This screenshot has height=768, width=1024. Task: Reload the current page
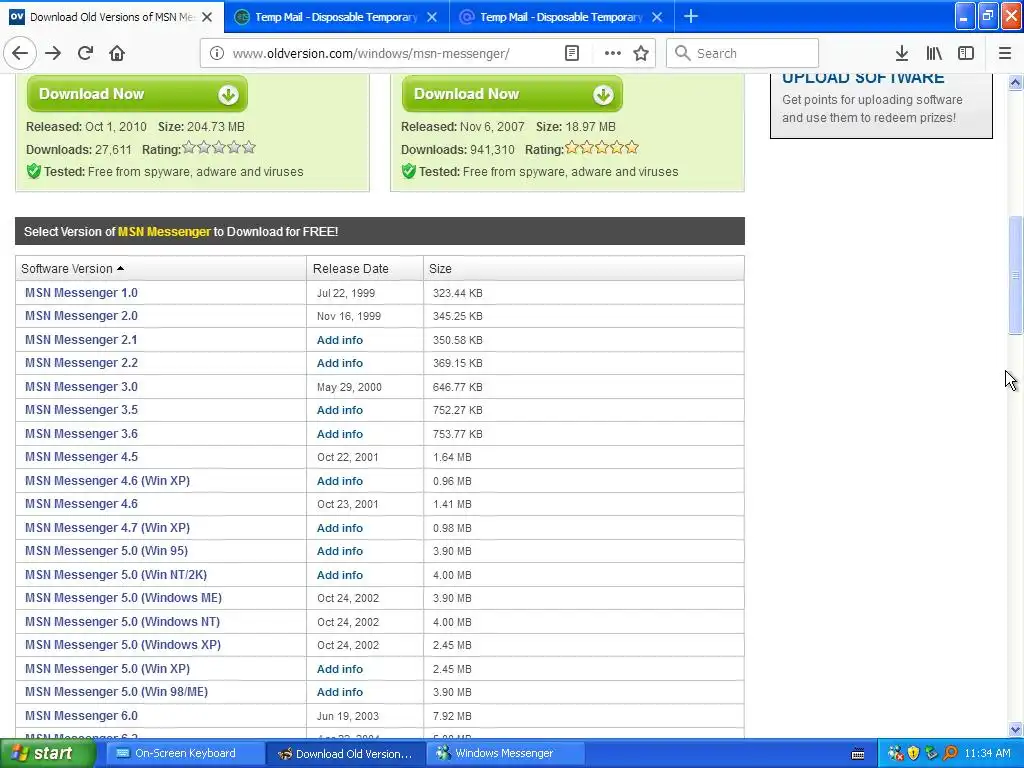point(85,54)
